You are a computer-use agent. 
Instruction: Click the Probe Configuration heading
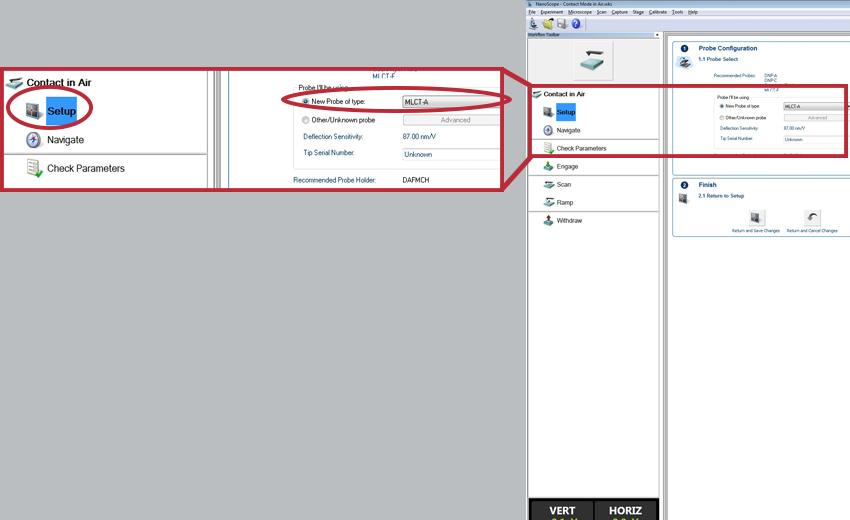click(x=727, y=48)
